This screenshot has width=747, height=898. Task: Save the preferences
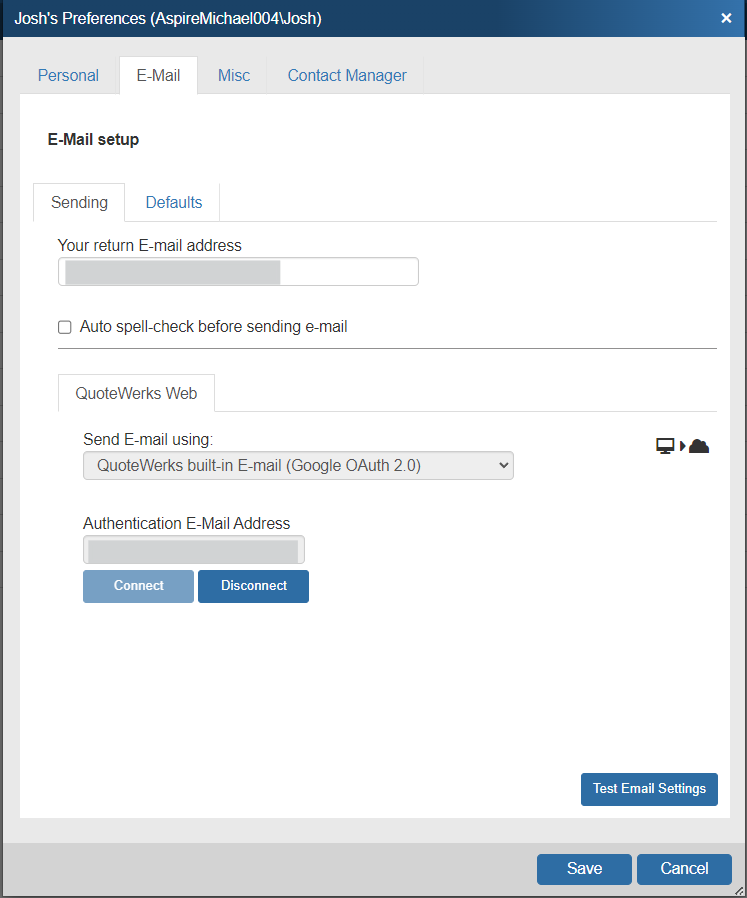(x=584, y=869)
